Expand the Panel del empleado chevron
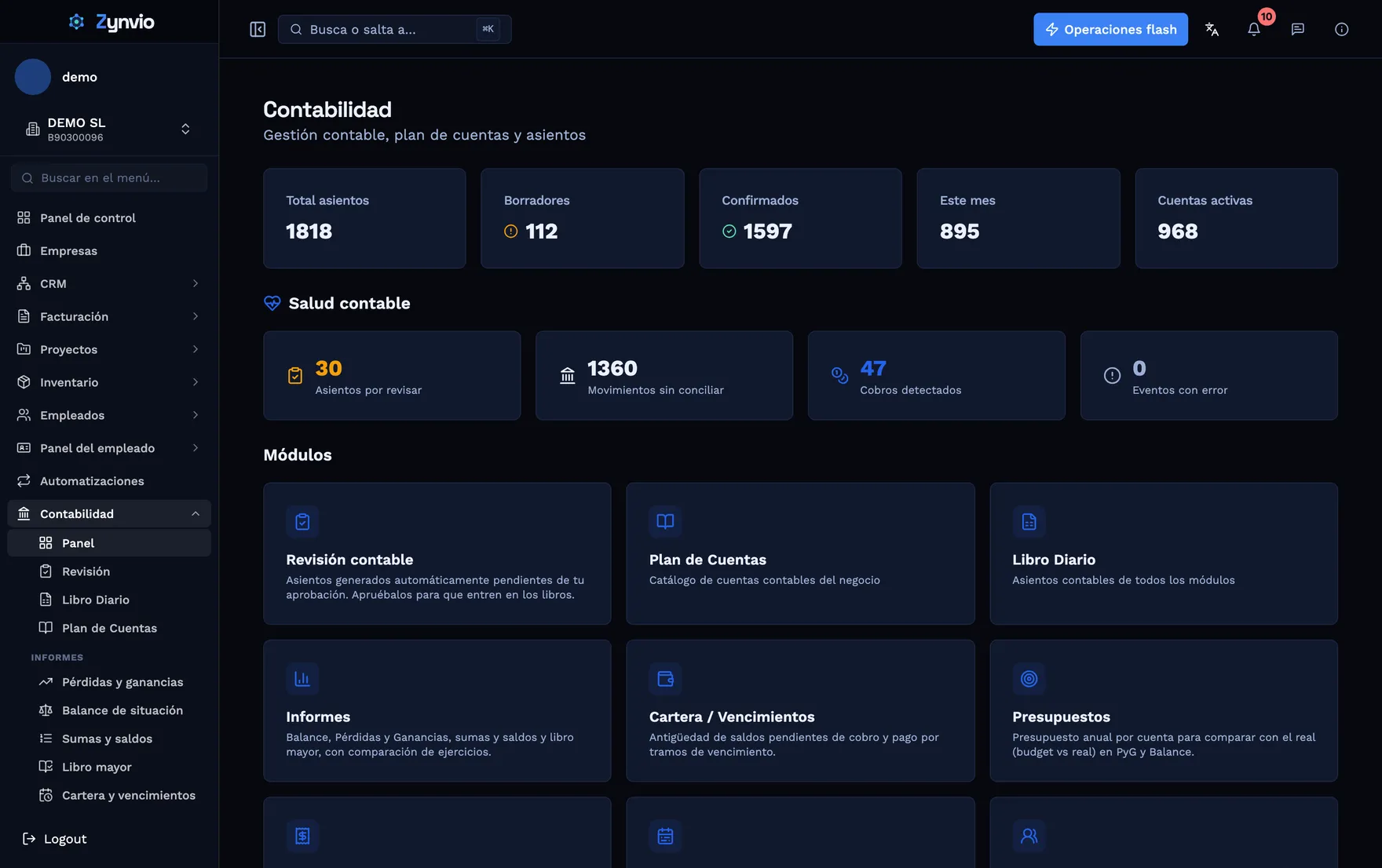 click(196, 448)
